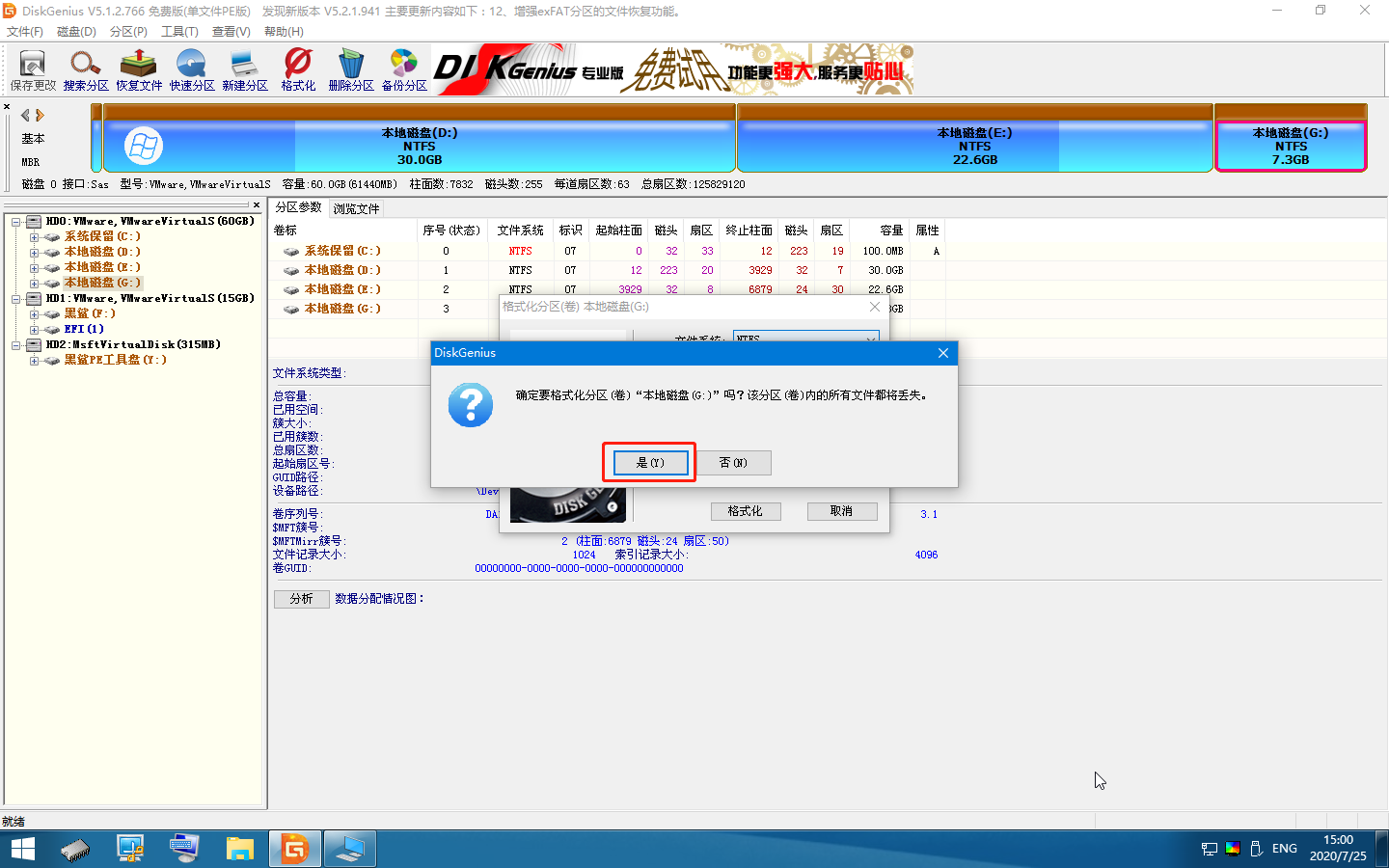Open the 文件(F) menu
The height and width of the screenshot is (868, 1389).
(25, 32)
